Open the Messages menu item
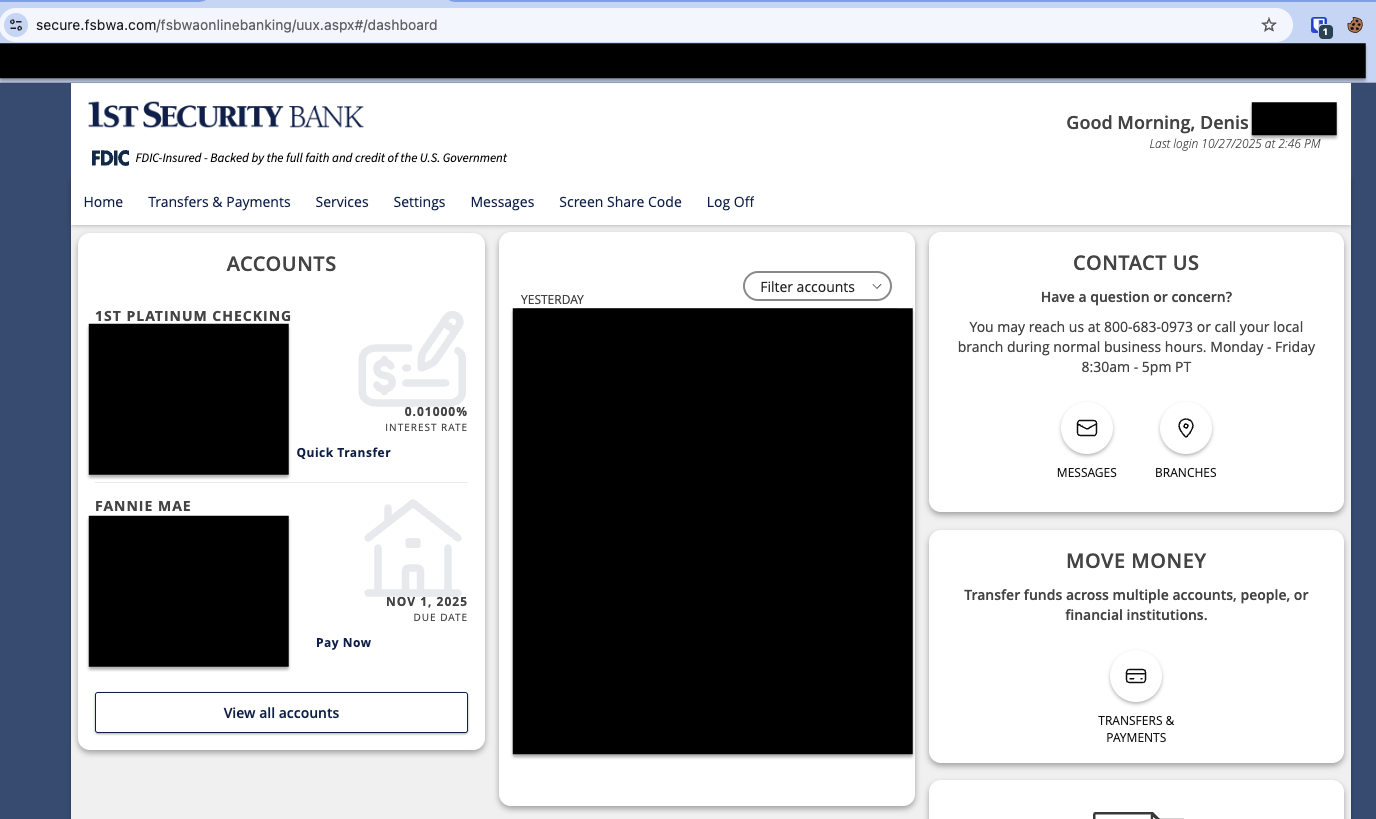Image resolution: width=1376 pixels, height=819 pixels. point(502,202)
